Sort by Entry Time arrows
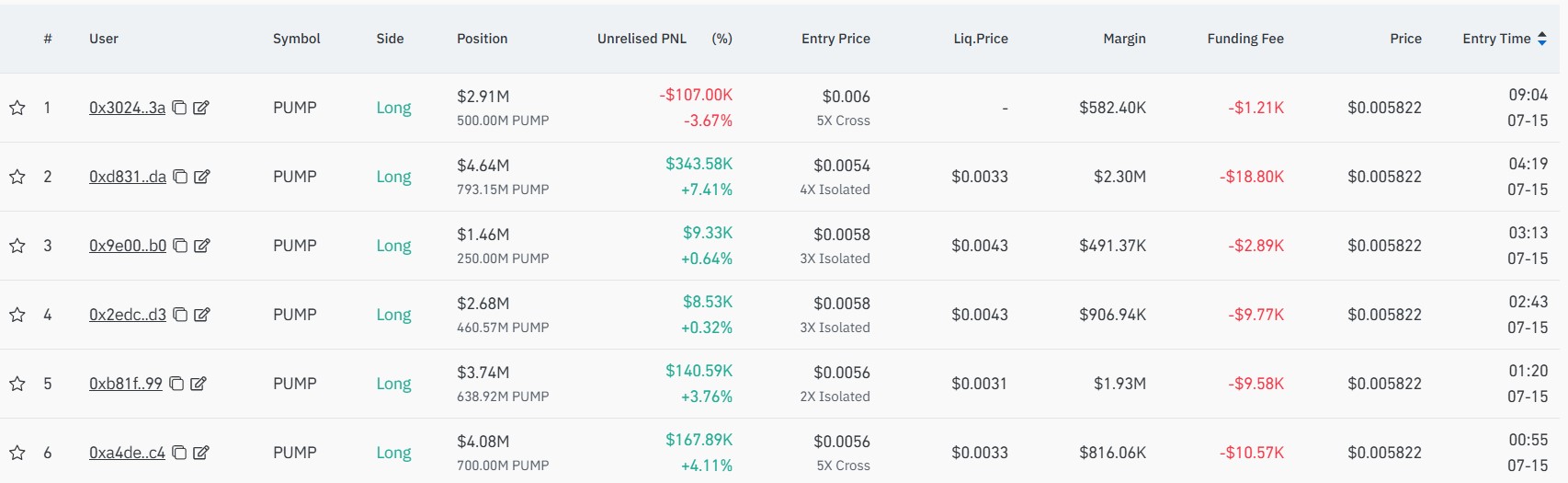 click(x=1542, y=39)
